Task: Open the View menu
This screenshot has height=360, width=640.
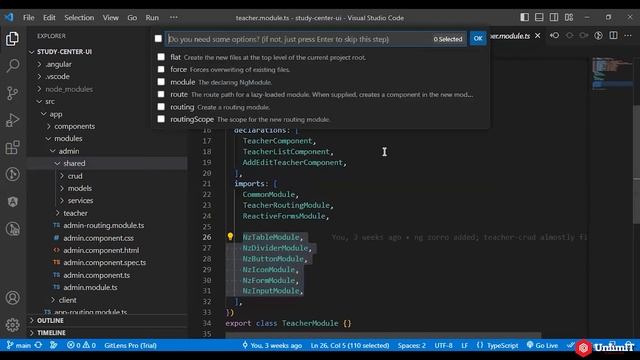Action: coord(110,18)
